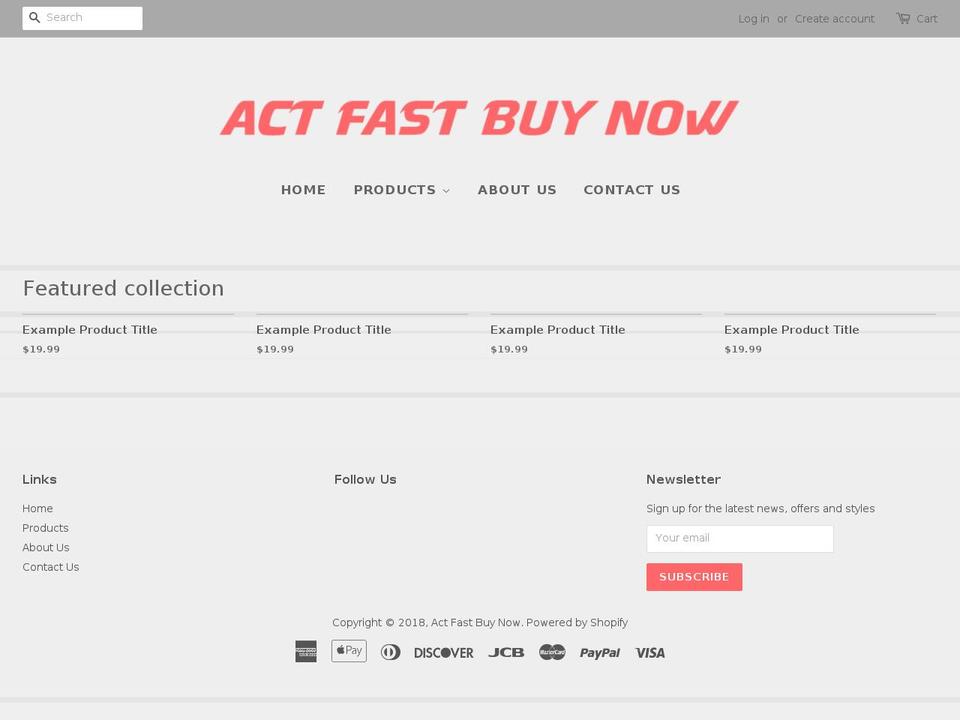960x720 pixels.
Task: Click the JCB payment icon
Action: point(506,653)
